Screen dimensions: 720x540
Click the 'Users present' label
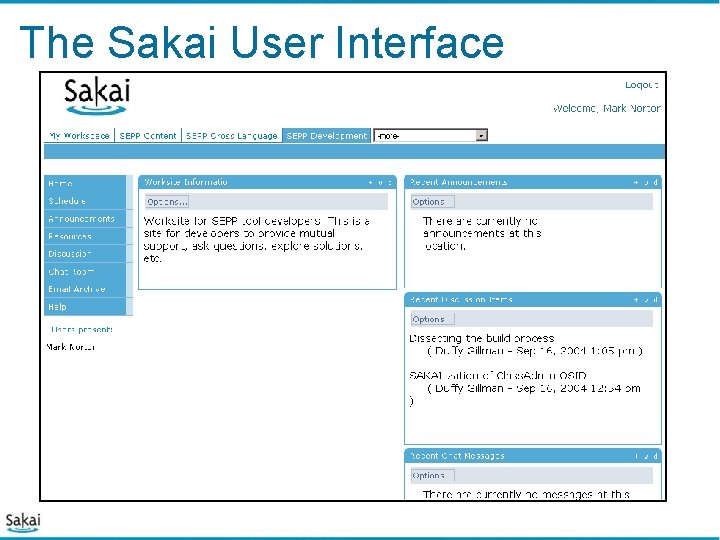82,330
